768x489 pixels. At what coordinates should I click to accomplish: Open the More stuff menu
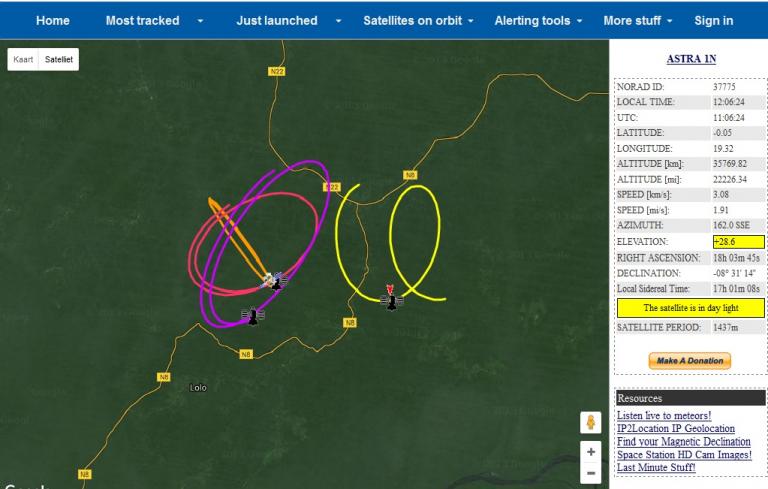click(x=638, y=21)
